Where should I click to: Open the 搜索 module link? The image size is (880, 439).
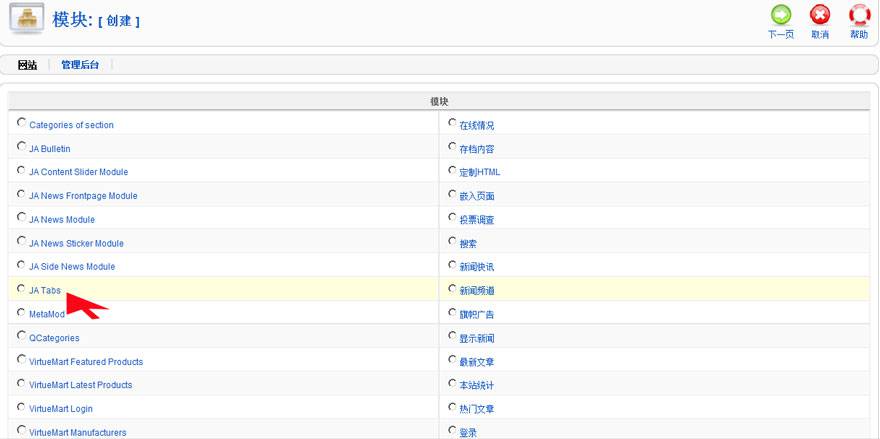[x=468, y=244]
